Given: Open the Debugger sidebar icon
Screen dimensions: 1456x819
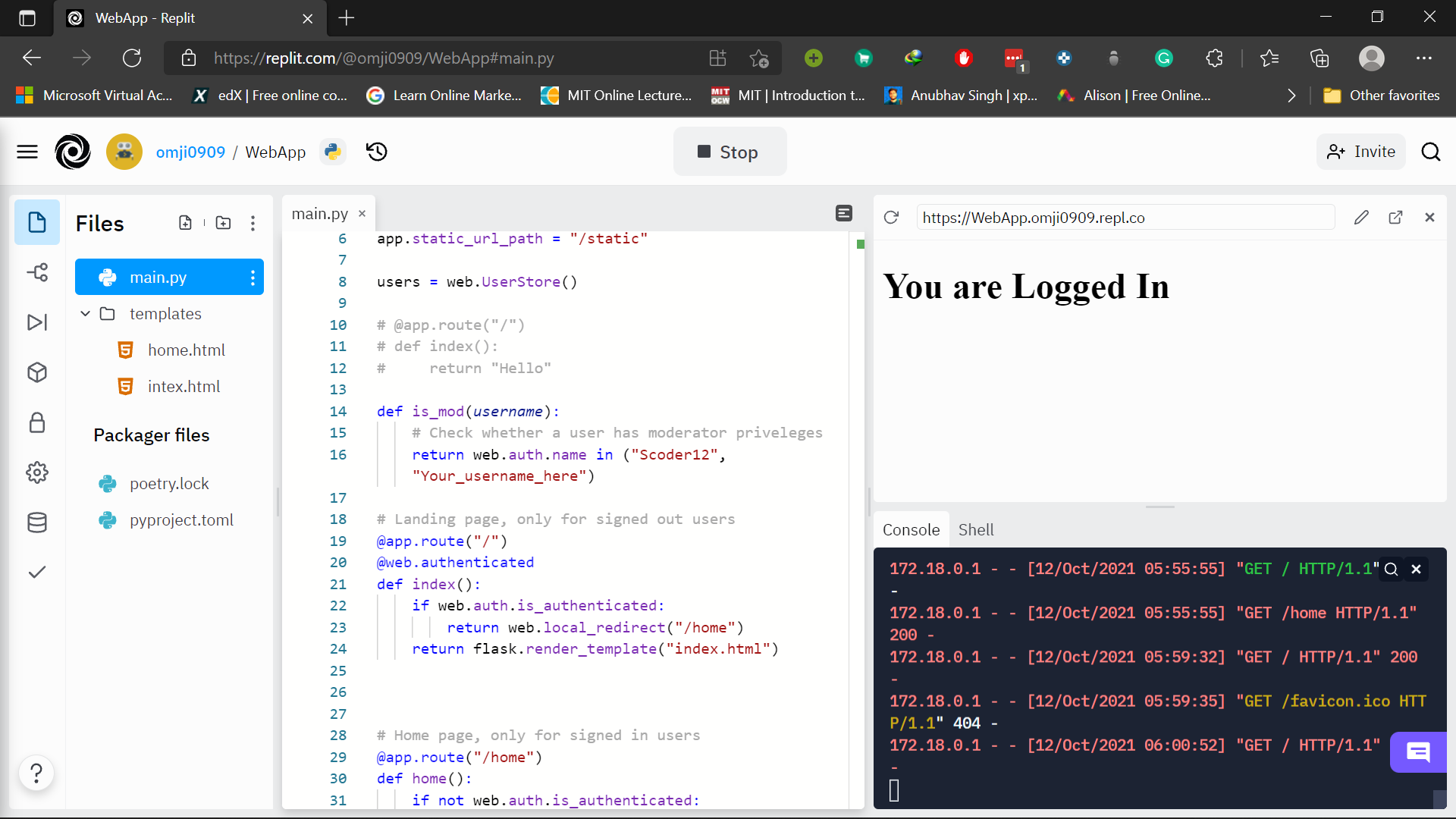Looking at the screenshot, I should pos(37,322).
